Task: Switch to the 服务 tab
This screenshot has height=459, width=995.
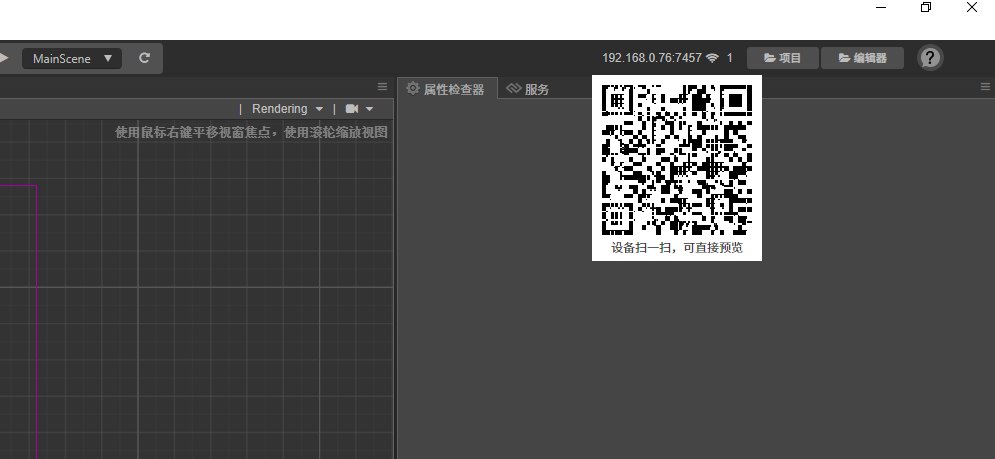Action: (528, 89)
